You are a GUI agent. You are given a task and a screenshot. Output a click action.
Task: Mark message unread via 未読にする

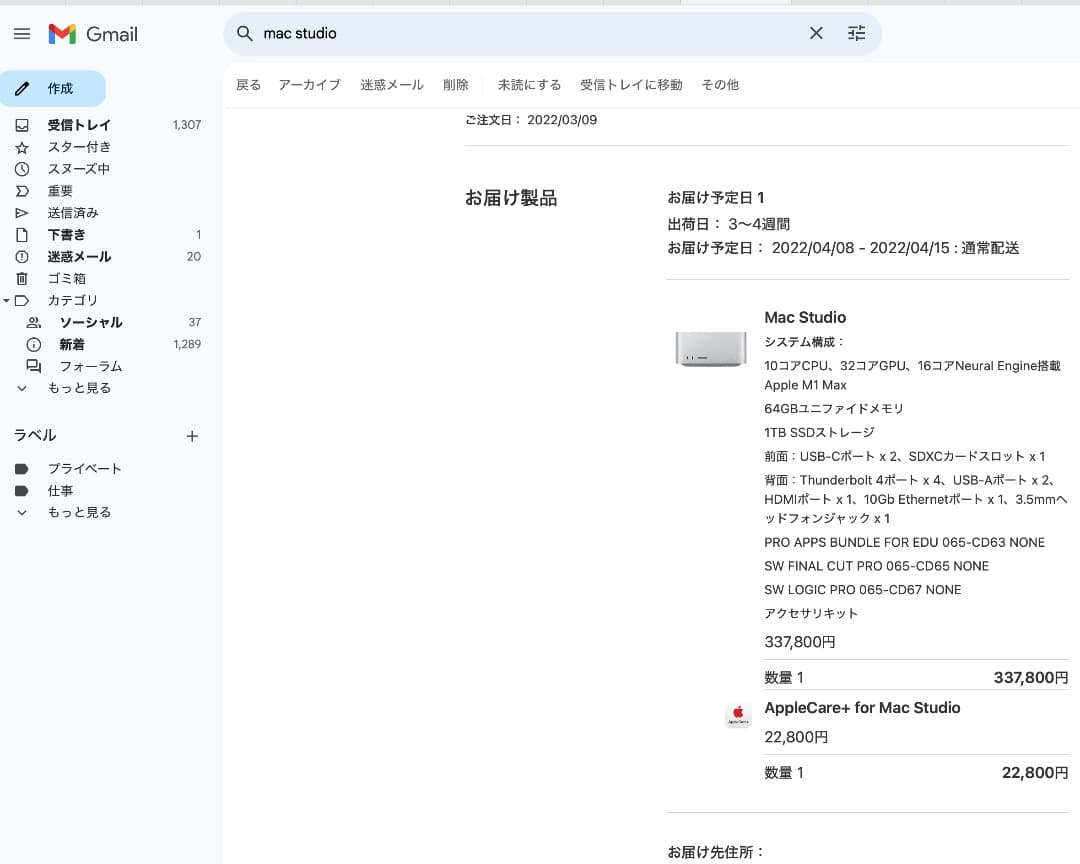[x=529, y=85]
